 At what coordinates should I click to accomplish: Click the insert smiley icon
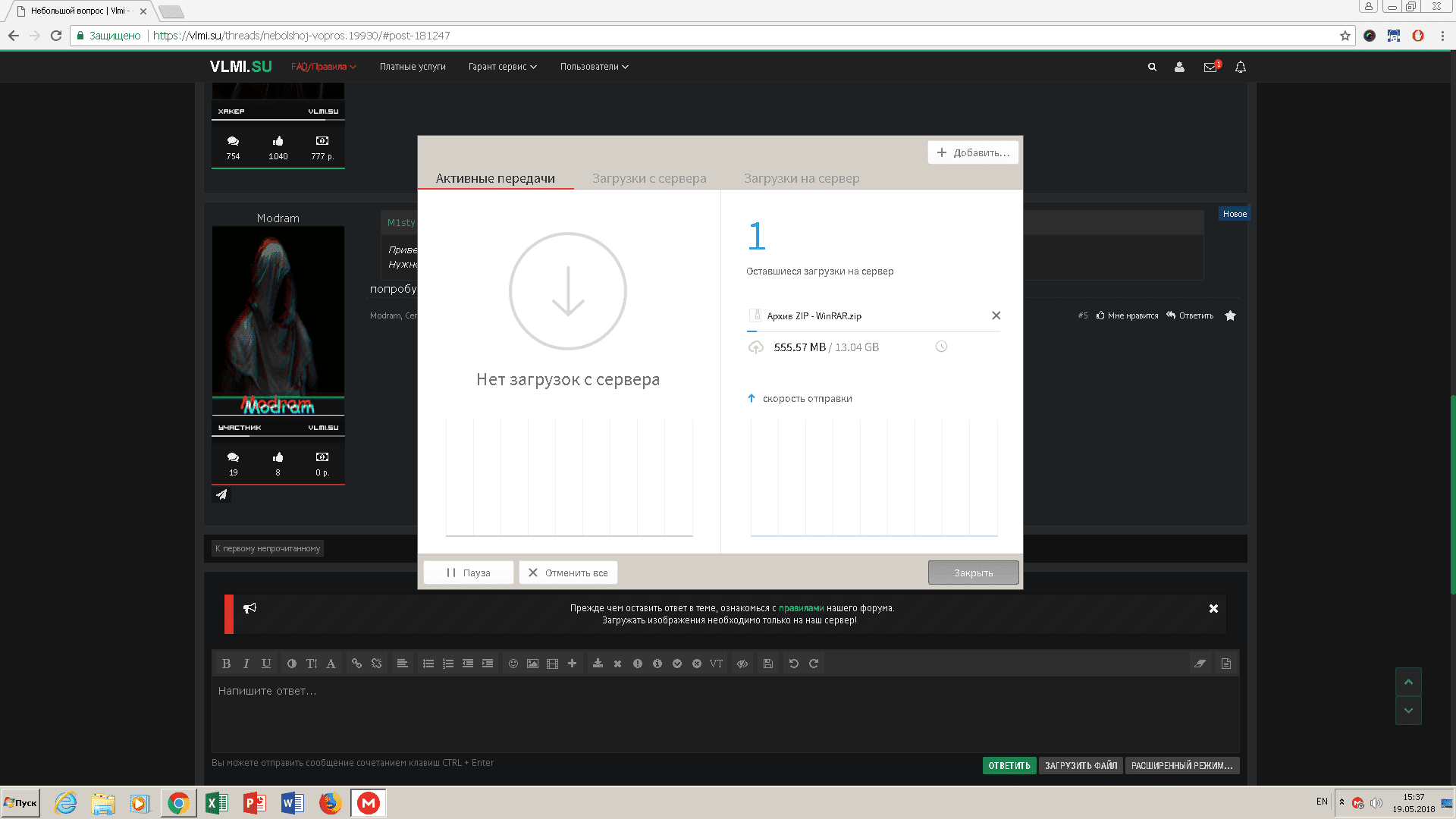coord(513,664)
